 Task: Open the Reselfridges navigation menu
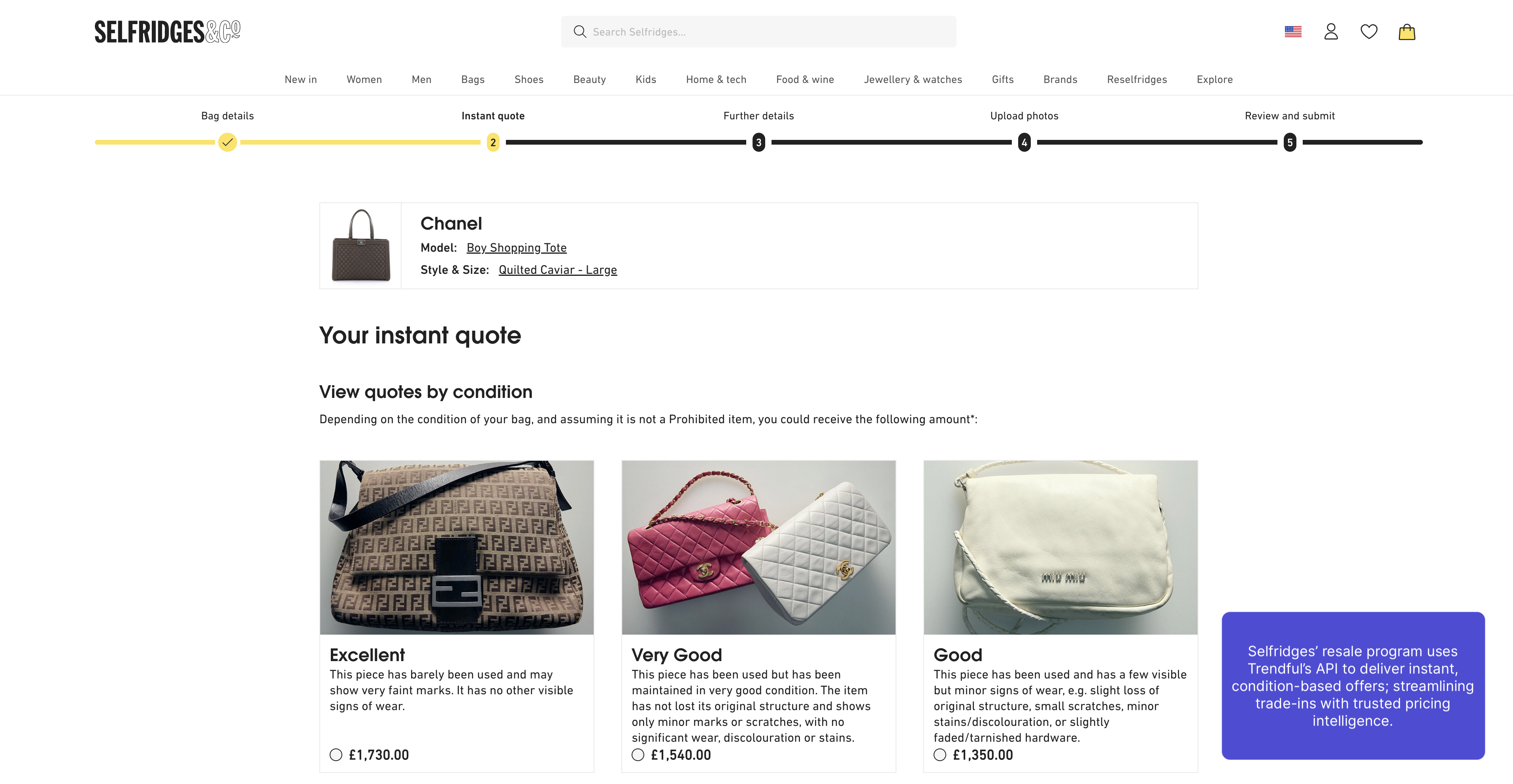point(1136,79)
